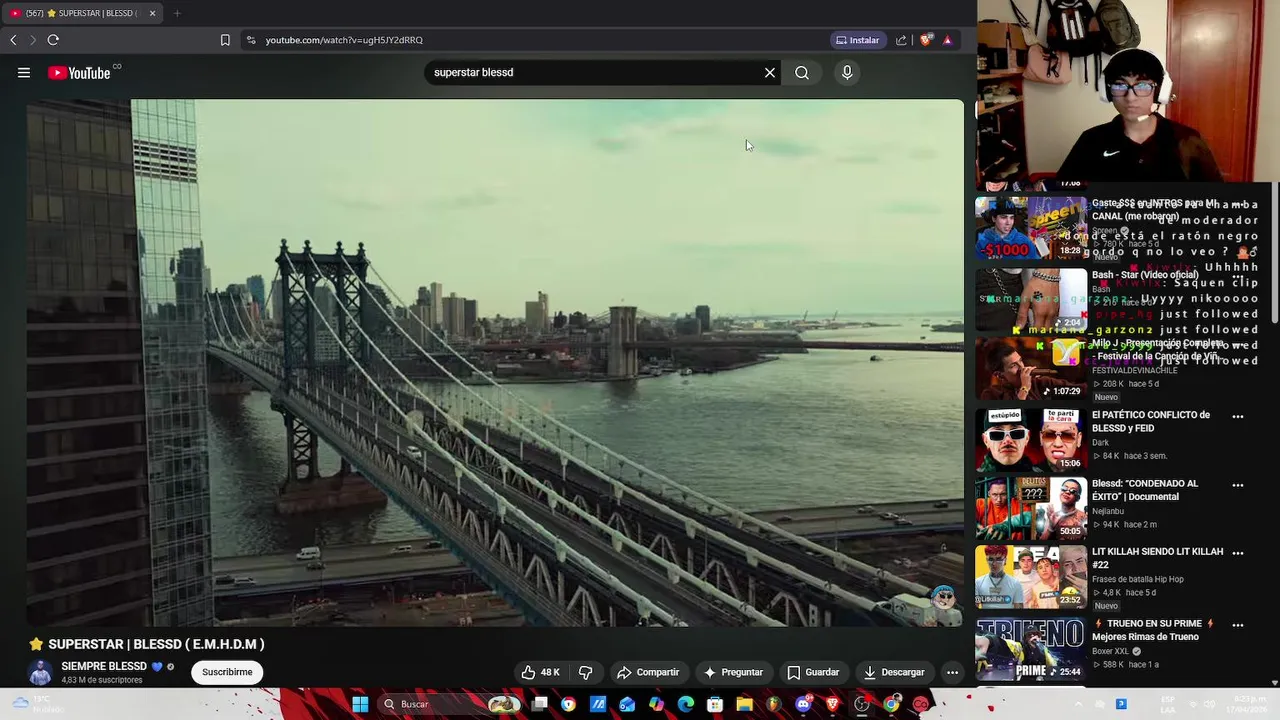Open Microsoft Store from the taskbar
Image resolution: width=1280 pixels, height=720 pixels.
click(715, 704)
